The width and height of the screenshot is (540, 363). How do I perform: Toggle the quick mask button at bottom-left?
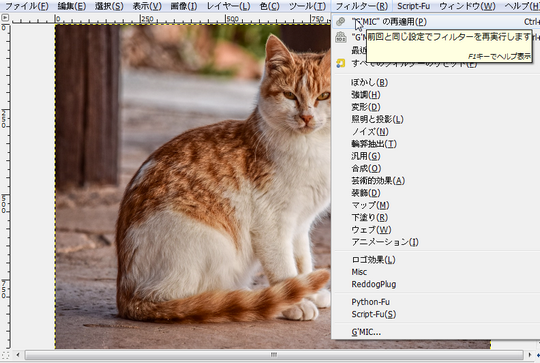pos(5,355)
